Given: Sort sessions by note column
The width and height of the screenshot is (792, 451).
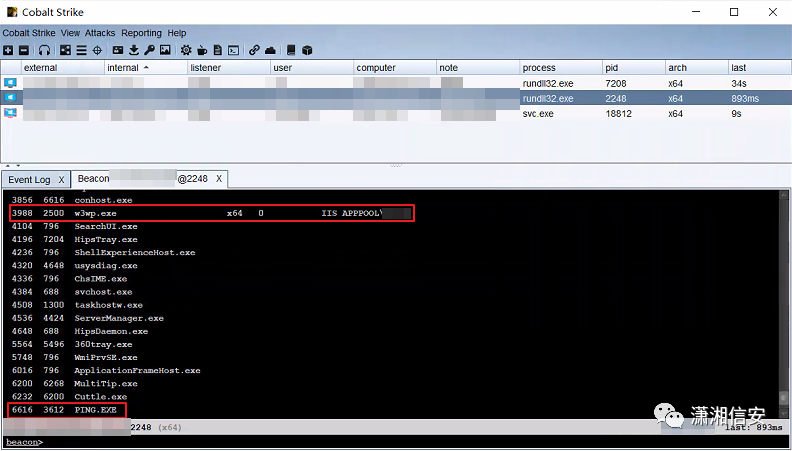Looking at the screenshot, I should (478, 68).
